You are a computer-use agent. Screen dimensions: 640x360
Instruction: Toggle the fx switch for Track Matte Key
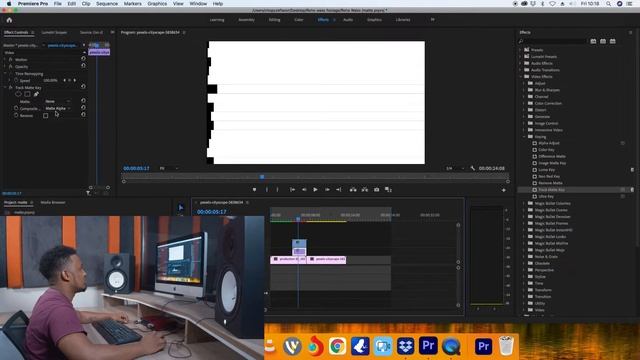point(11,87)
